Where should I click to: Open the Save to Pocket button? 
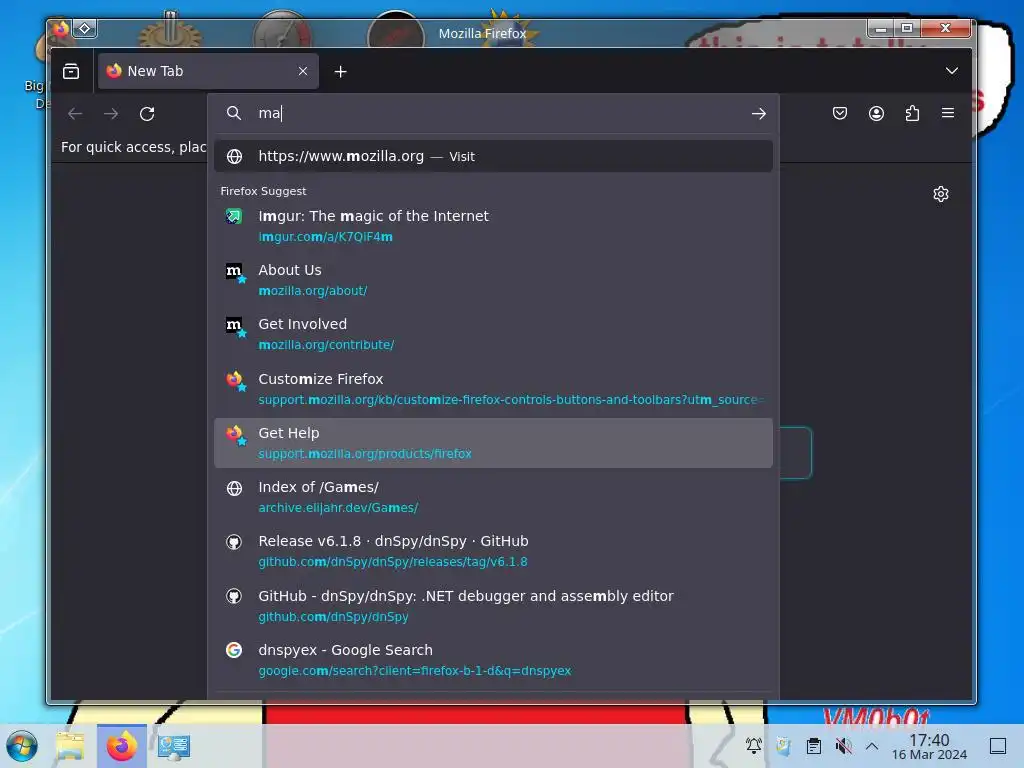point(840,114)
